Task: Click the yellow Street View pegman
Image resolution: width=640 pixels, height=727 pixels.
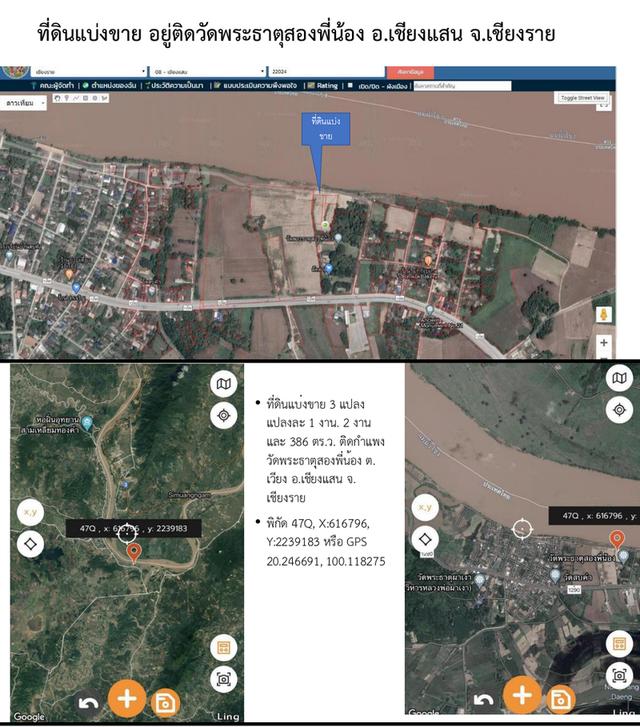Action: (x=603, y=315)
